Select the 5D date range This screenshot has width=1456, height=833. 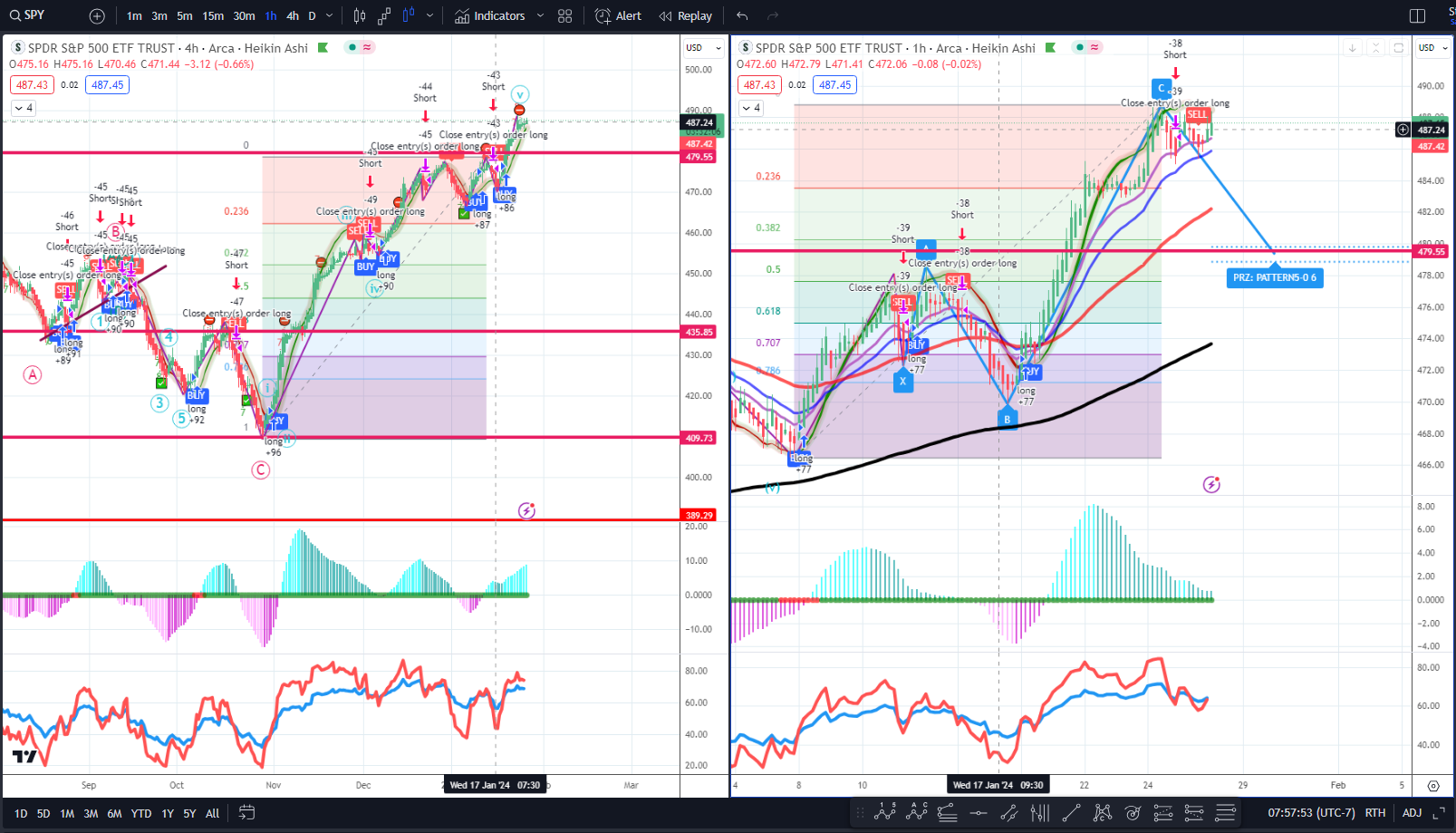pos(43,813)
